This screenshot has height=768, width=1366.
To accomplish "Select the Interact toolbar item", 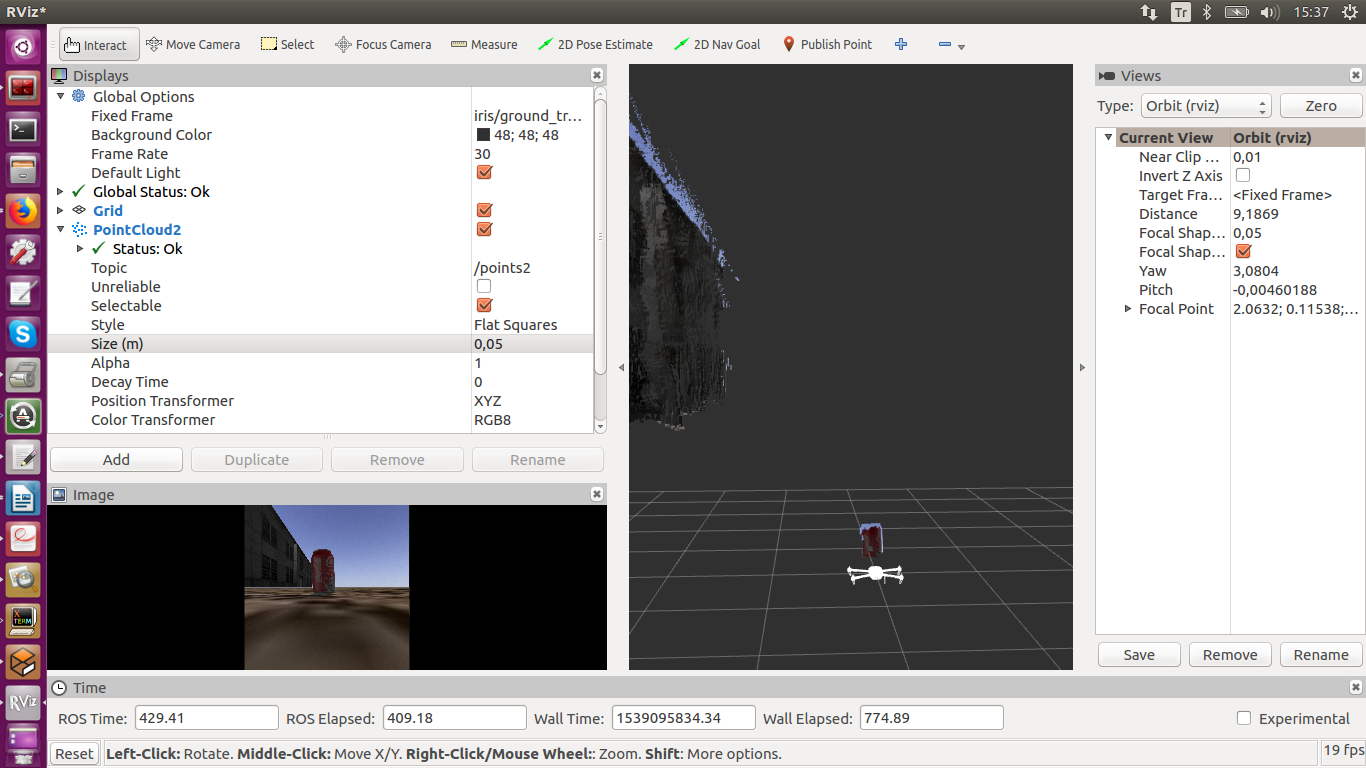I will (x=95, y=44).
